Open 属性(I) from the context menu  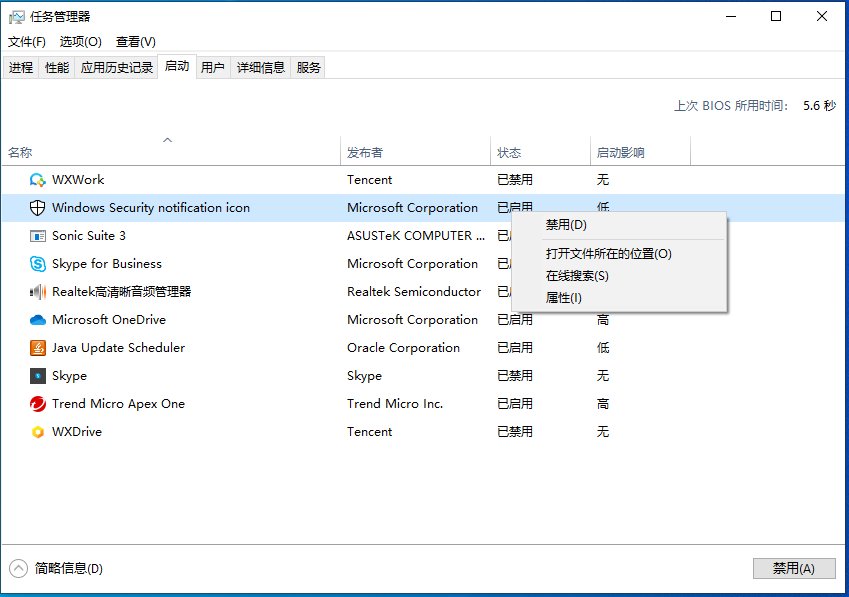point(563,298)
